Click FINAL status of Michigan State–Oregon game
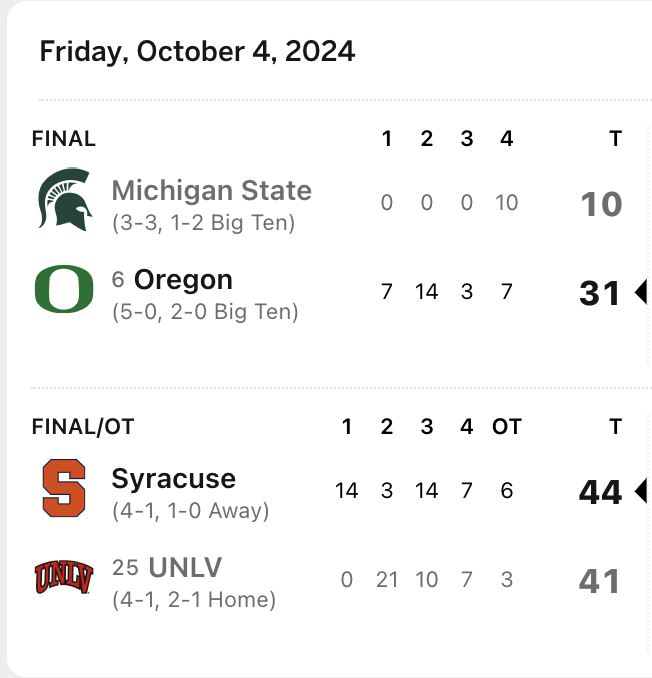The height and width of the screenshot is (678, 652). (x=64, y=139)
